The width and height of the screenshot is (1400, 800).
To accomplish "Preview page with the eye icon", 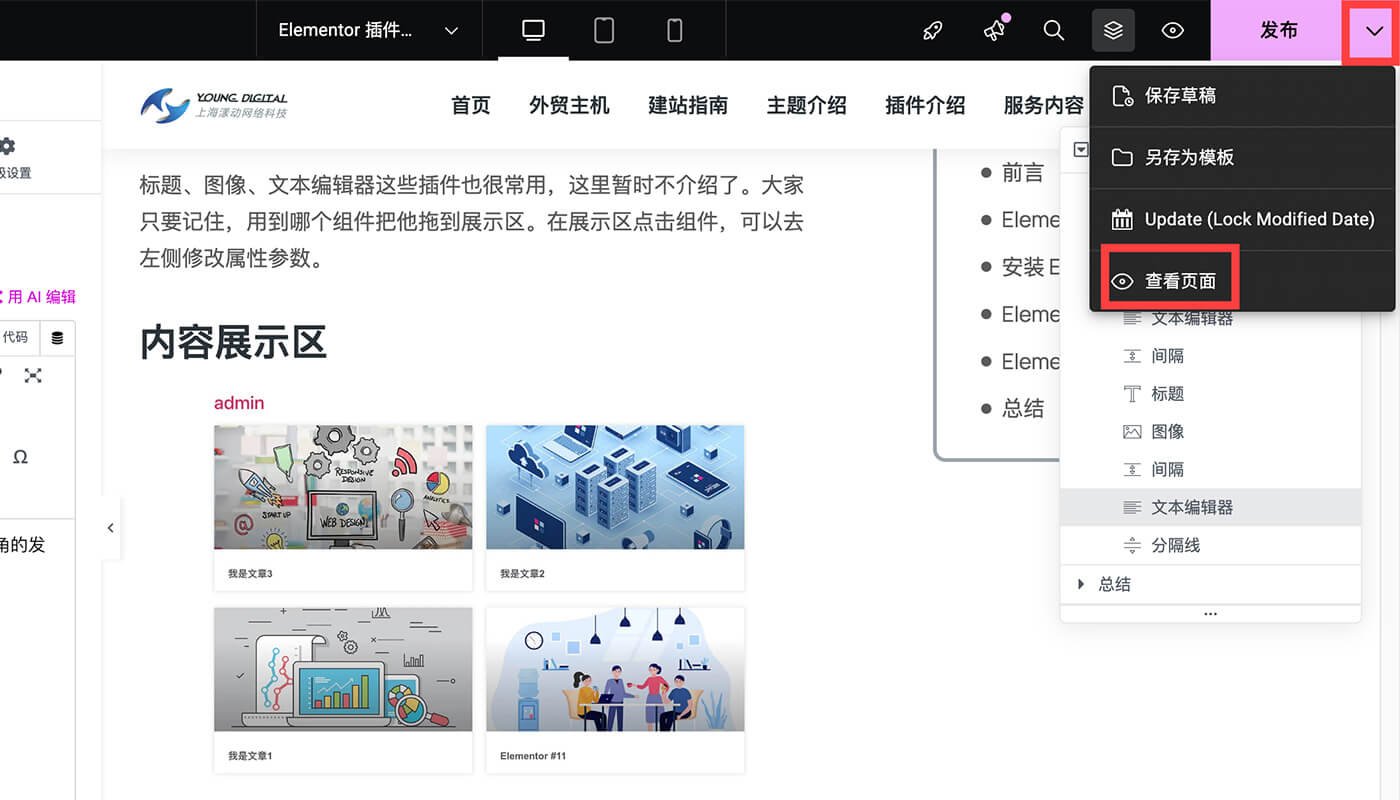I will tap(1172, 30).
